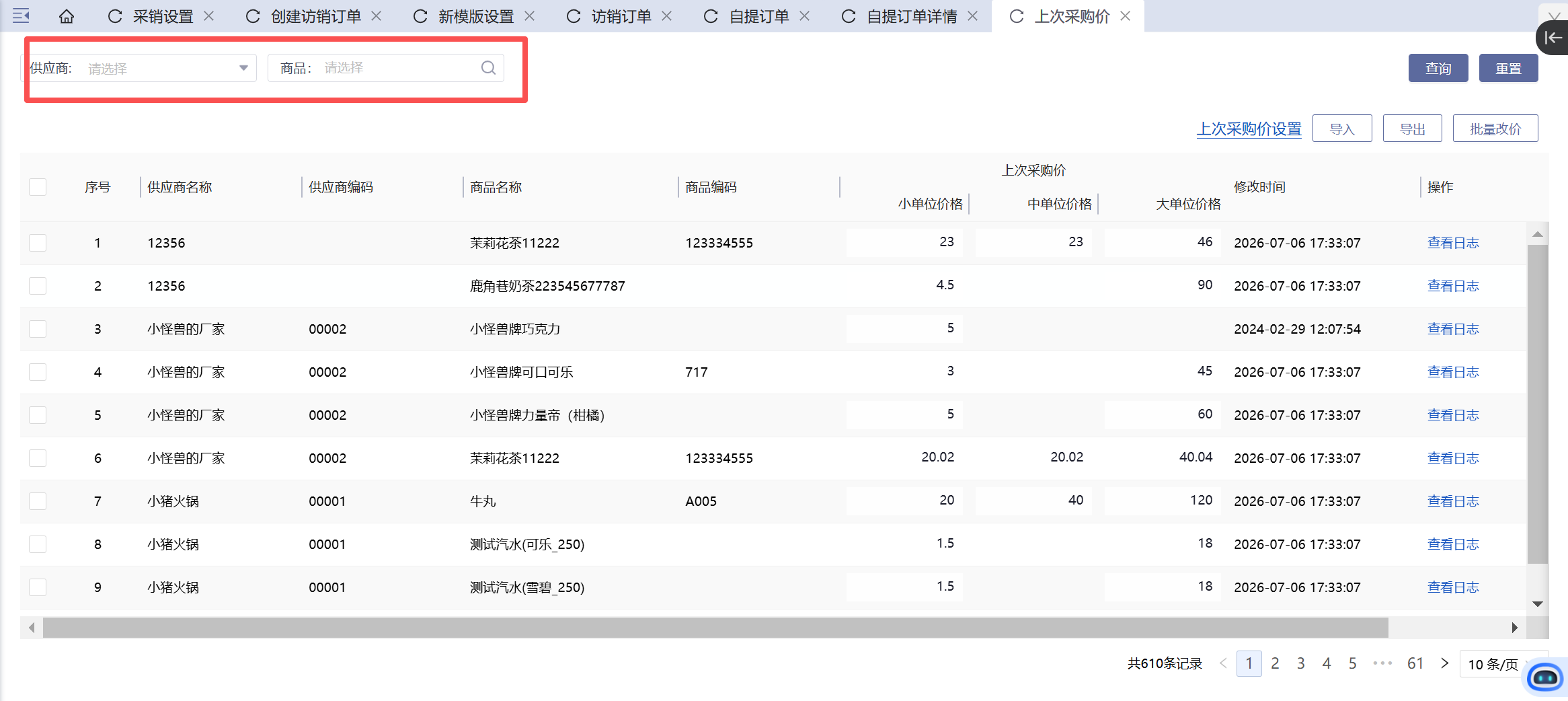Switch to the 访销订单 tab
Screen dimensions: 1568x701
tap(621, 16)
